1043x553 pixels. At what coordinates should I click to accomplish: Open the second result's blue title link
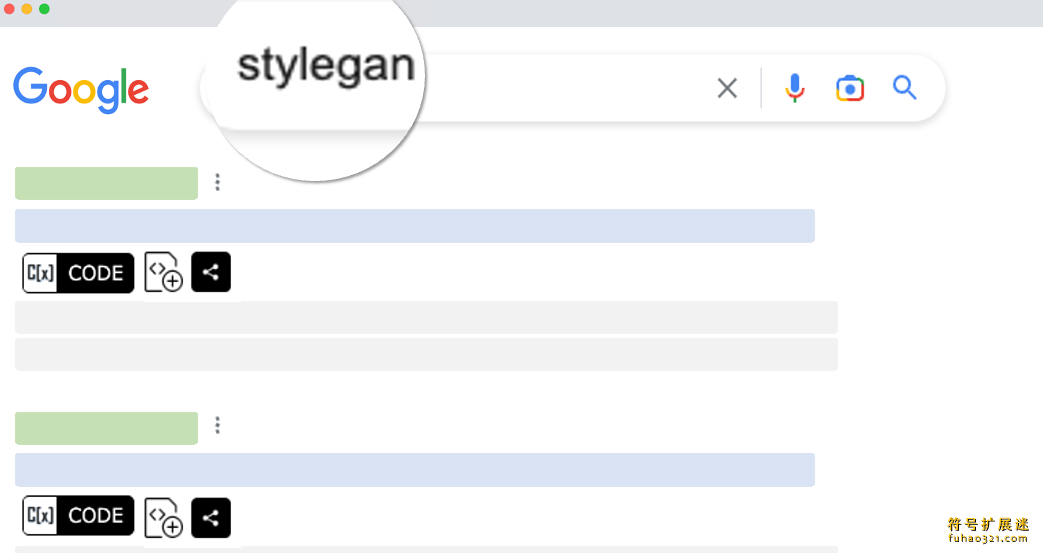tap(414, 470)
